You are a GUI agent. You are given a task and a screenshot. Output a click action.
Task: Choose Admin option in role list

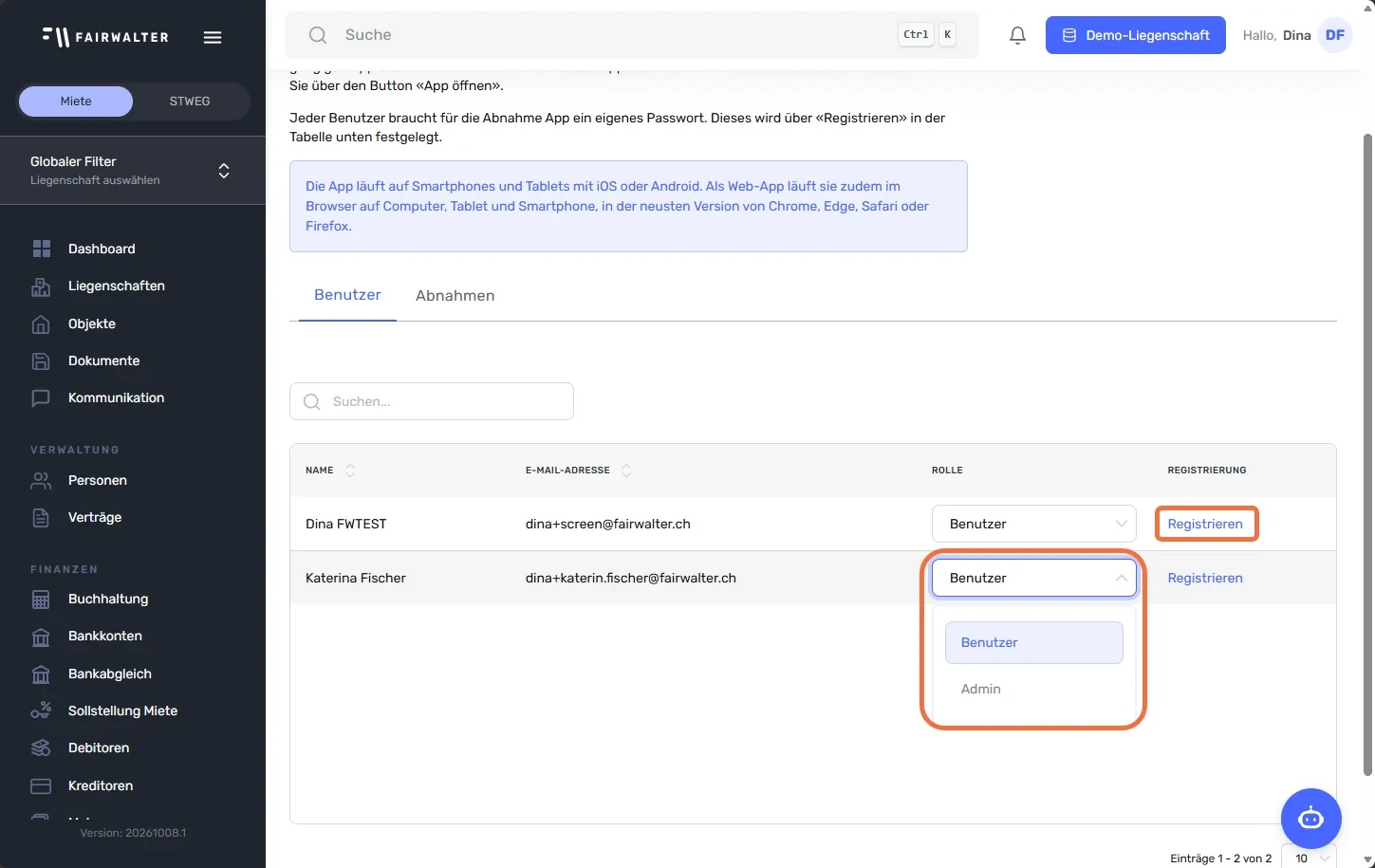tap(1034, 689)
